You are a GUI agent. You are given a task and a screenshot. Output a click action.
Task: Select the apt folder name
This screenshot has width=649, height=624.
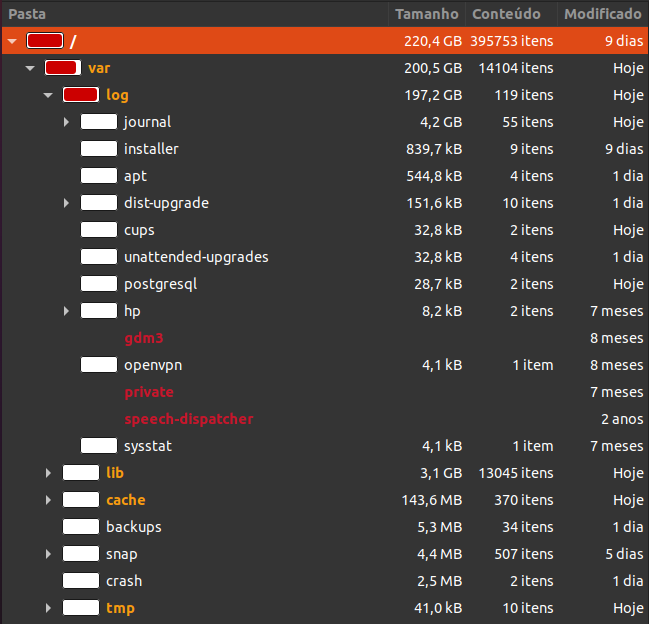click(135, 176)
